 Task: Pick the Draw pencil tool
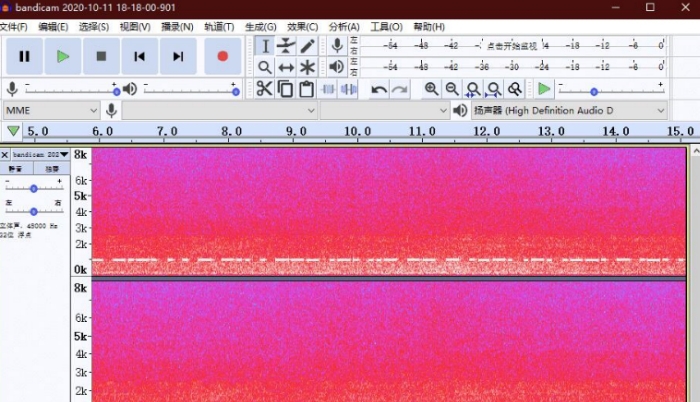[x=308, y=46]
